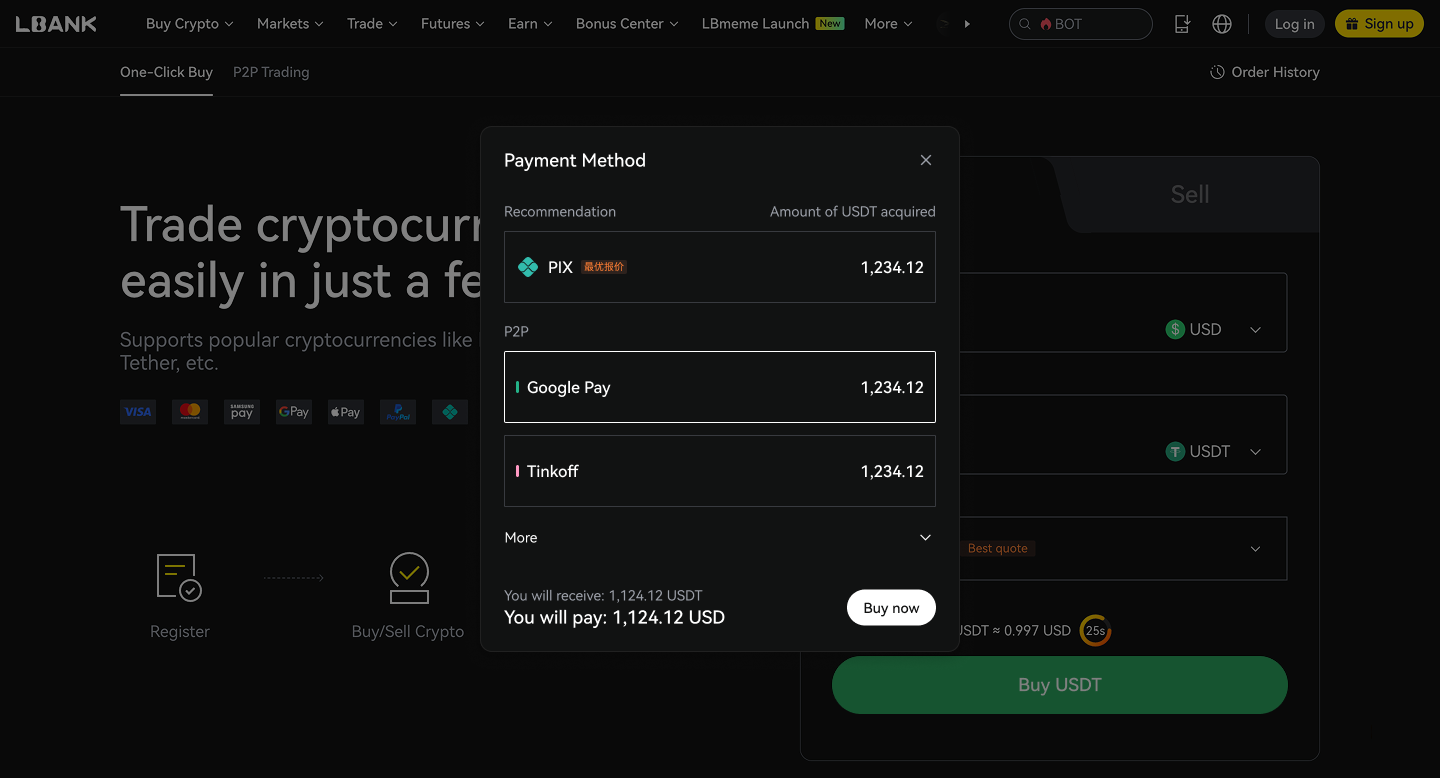Click the Buy now button
Viewport: 1440px width, 778px height.
891,608
